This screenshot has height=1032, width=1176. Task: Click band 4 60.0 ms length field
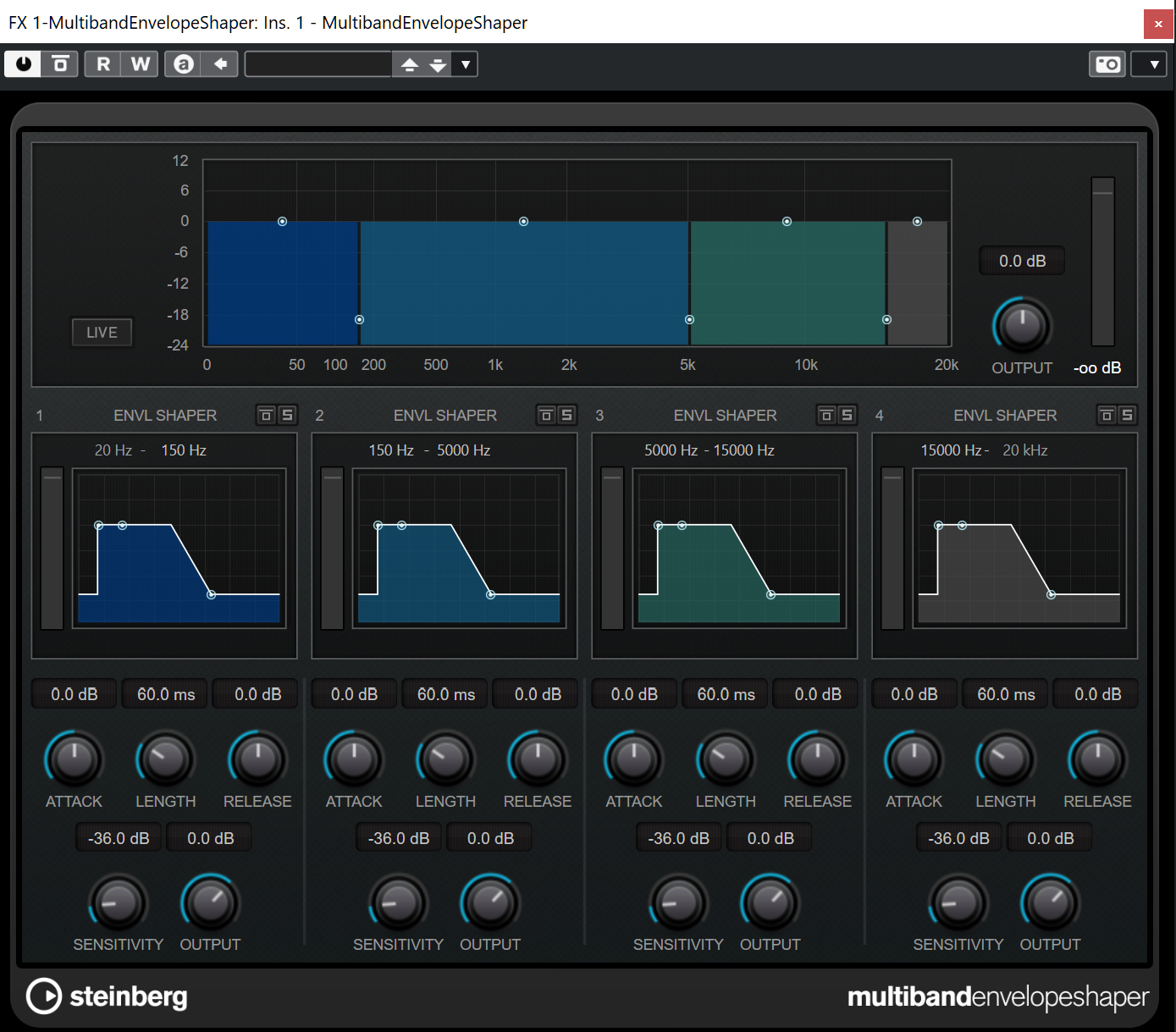coord(1006,694)
